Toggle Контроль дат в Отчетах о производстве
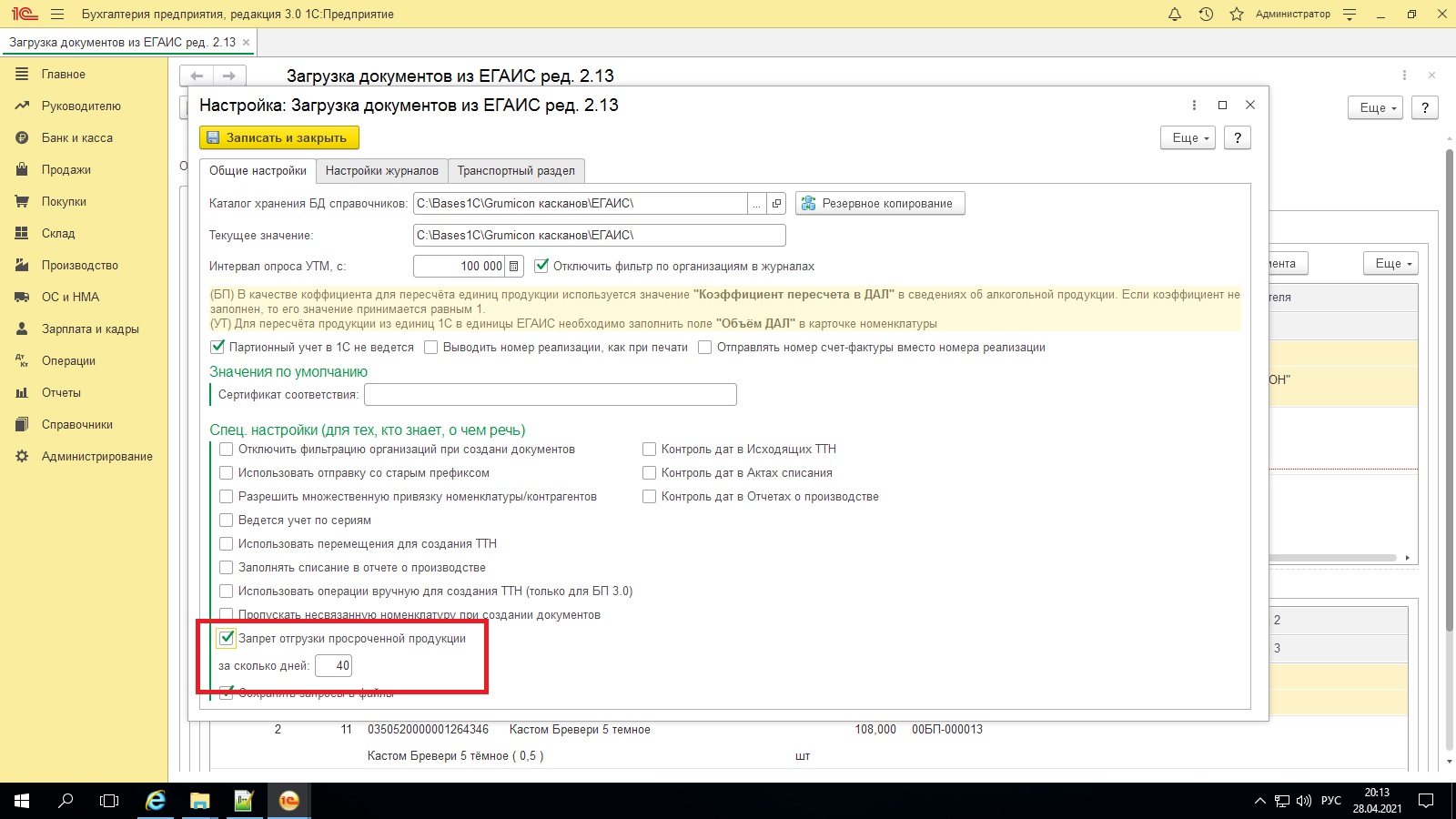The image size is (1456, 819). point(650,496)
